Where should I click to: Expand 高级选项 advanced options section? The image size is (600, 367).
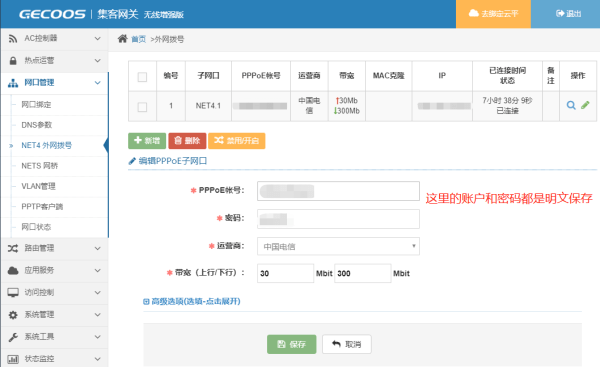coord(192,302)
